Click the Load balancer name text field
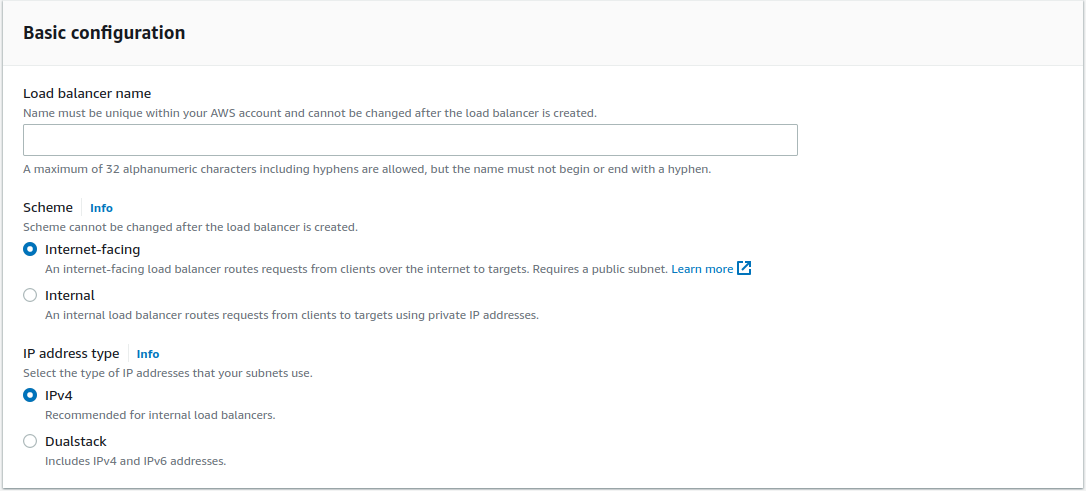Screen dimensions: 1086x491 pos(410,140)
